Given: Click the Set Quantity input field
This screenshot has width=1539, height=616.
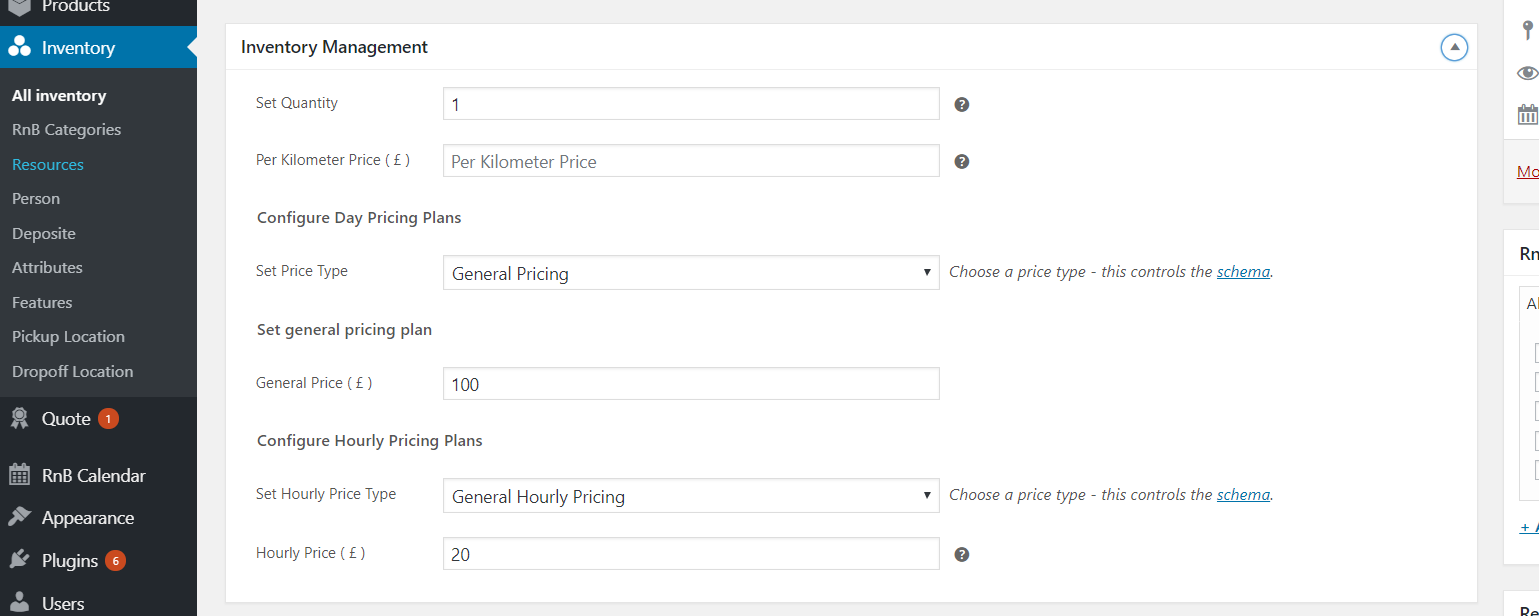Looking at the screenshot, I should (691, 104).
